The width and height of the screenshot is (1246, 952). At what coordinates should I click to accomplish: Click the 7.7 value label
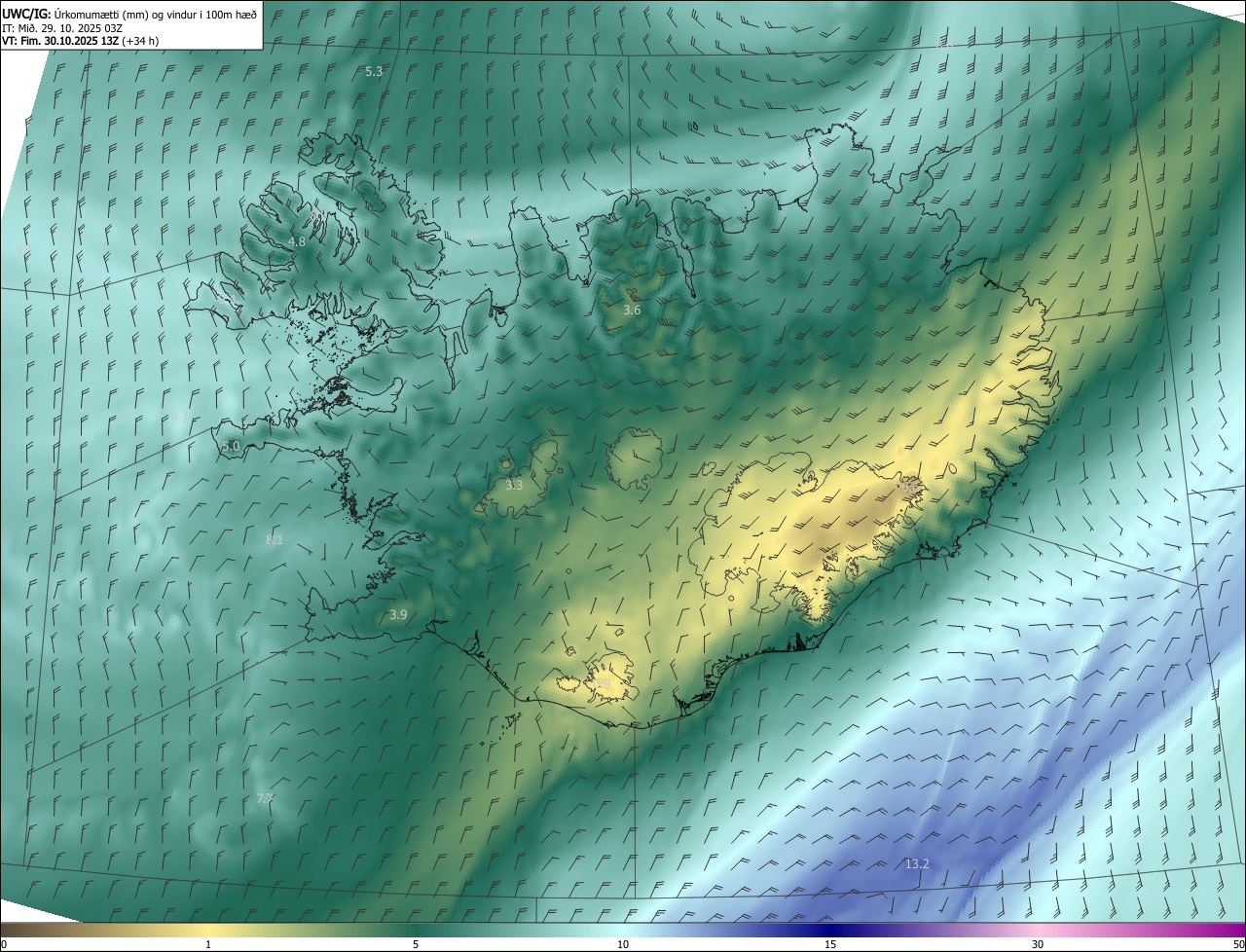pyautogui.click(x=265, y=798)
